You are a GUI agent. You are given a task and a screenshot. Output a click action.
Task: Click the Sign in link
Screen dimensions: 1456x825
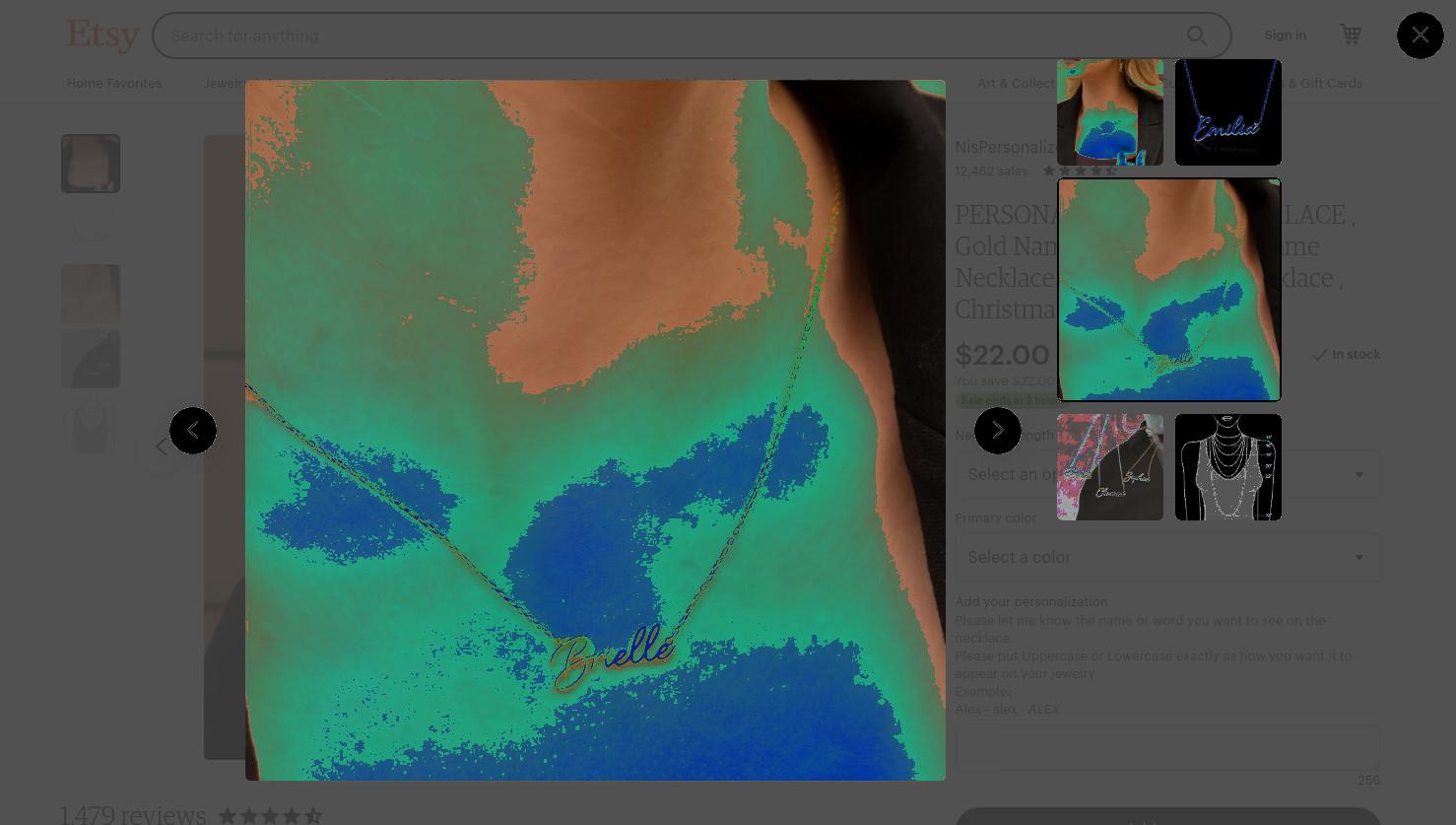[x=1285, y=35]
